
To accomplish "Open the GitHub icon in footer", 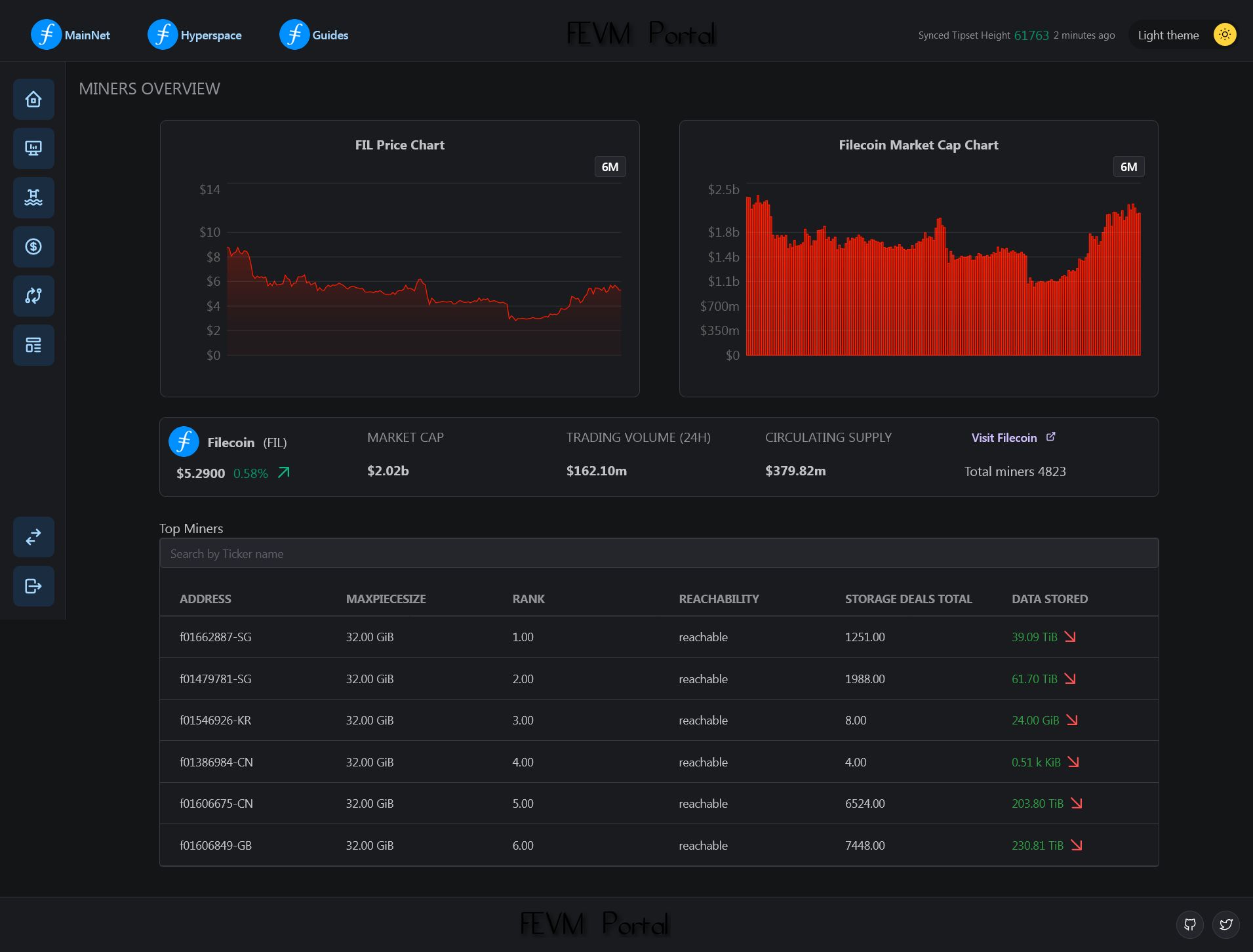I will [1190, 924].
